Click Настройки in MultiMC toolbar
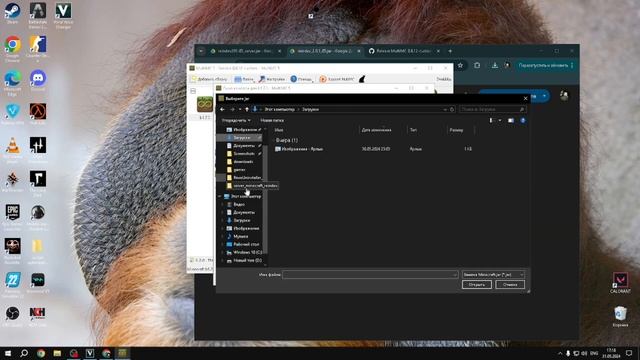This screenshot has height=360, width=640. point(272,79)
